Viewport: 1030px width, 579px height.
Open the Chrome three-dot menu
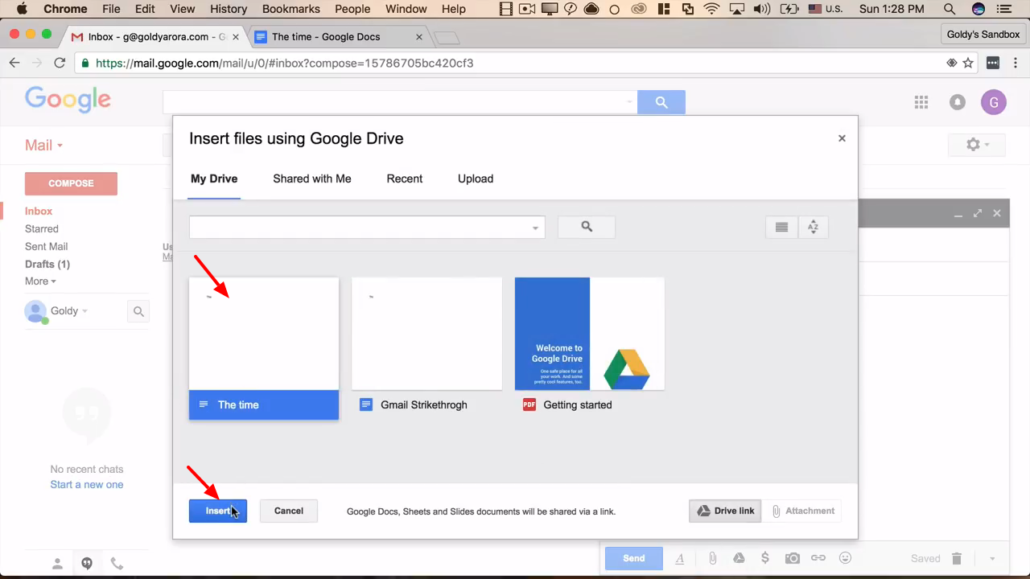(x=1016, y=63)
